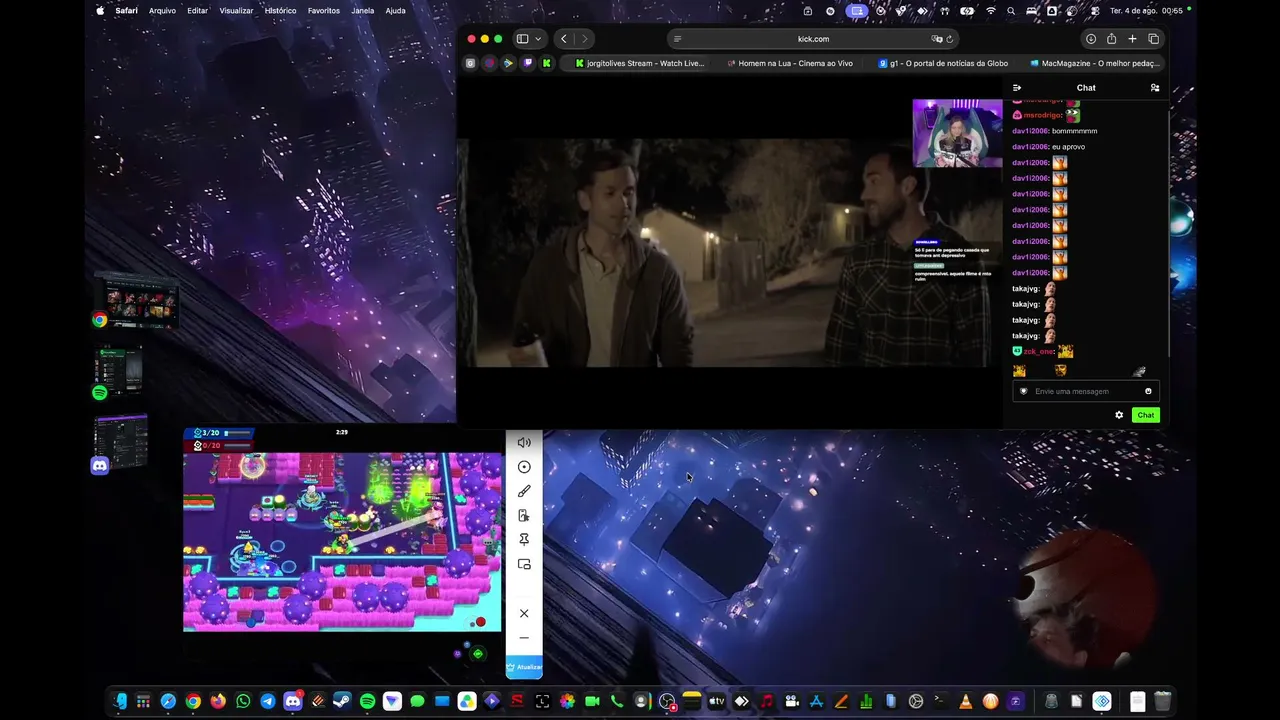Open the emoji picker in chat input
Image resolution: width=1280 pixels, height=720 pixels.
(1148, 391)
